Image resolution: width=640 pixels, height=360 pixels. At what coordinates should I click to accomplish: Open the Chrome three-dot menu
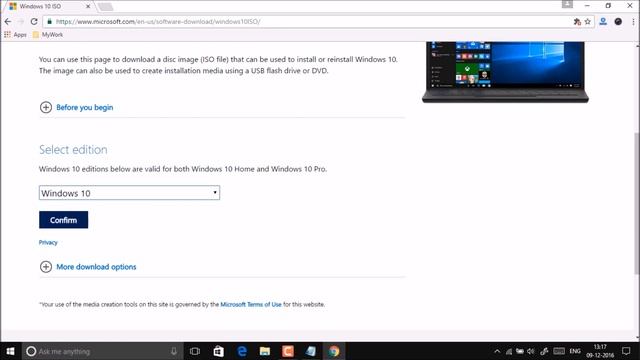(633, 22)
